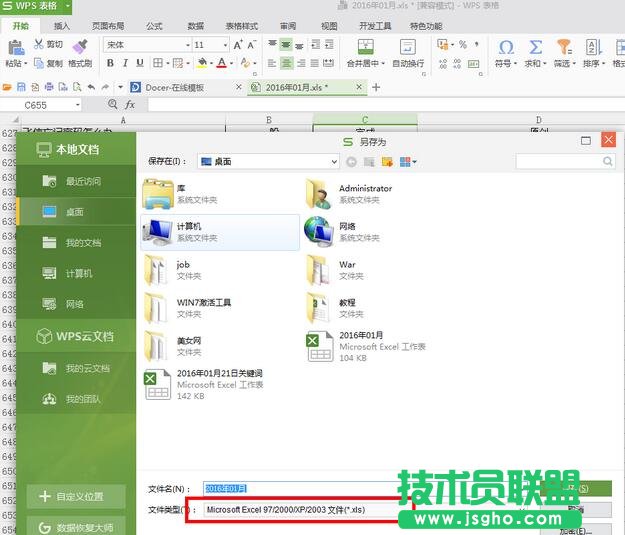The height and width of the screenshot is (535, 625).
Task: Add a new document tab with plus
Action: coord(376,87)
